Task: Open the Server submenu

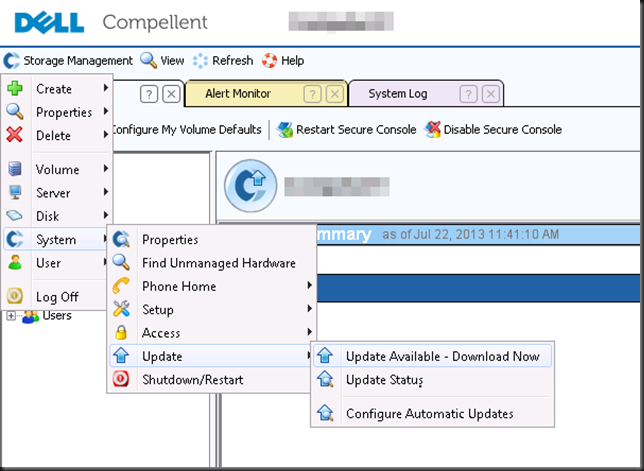Action: click(58, 193)
